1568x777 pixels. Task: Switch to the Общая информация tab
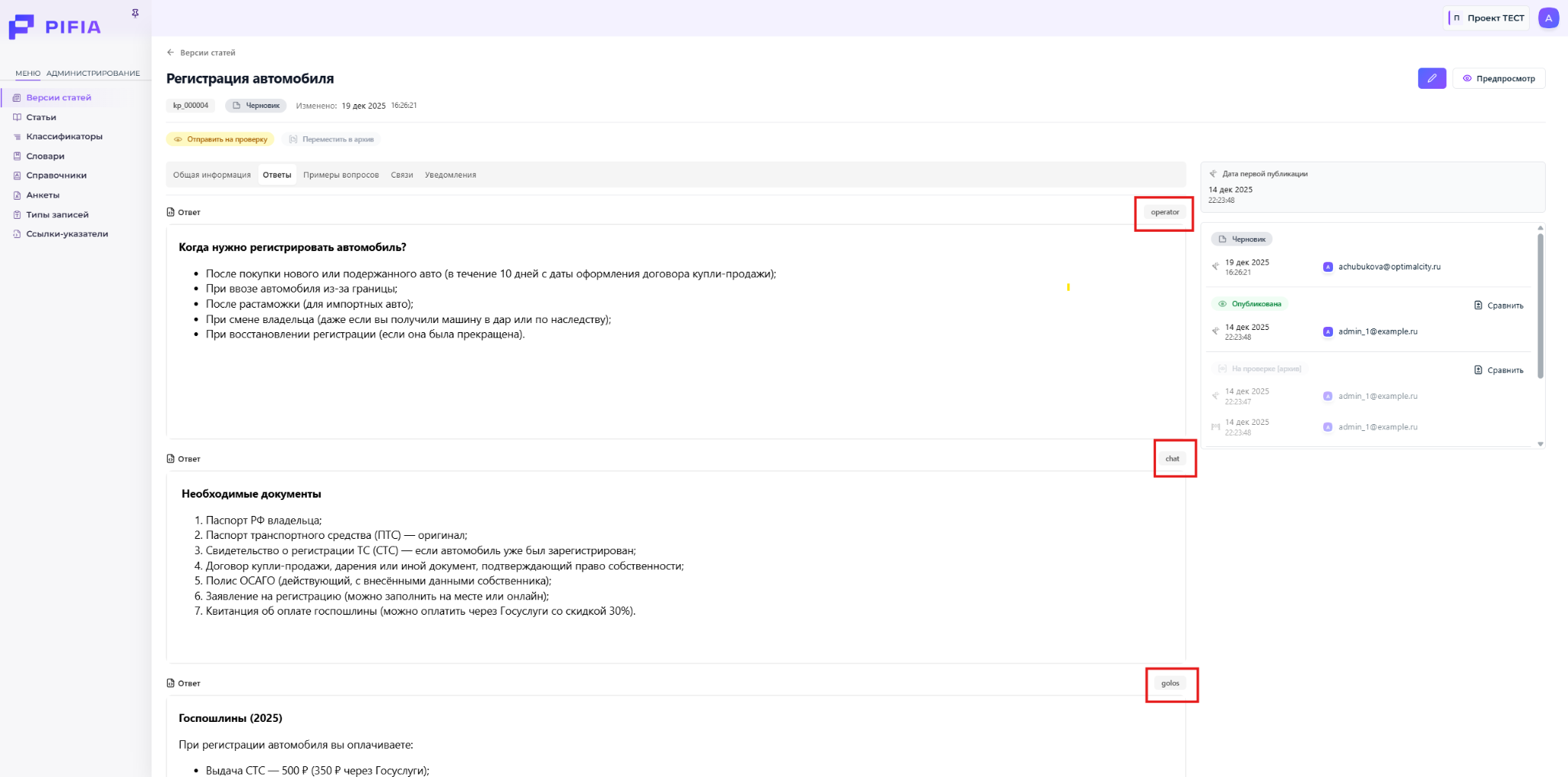212,175
